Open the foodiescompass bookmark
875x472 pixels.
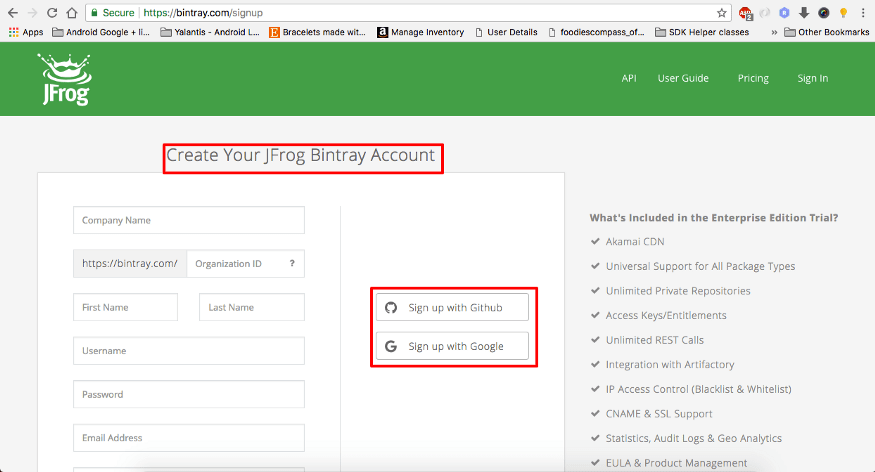click(x=597, y=32)
